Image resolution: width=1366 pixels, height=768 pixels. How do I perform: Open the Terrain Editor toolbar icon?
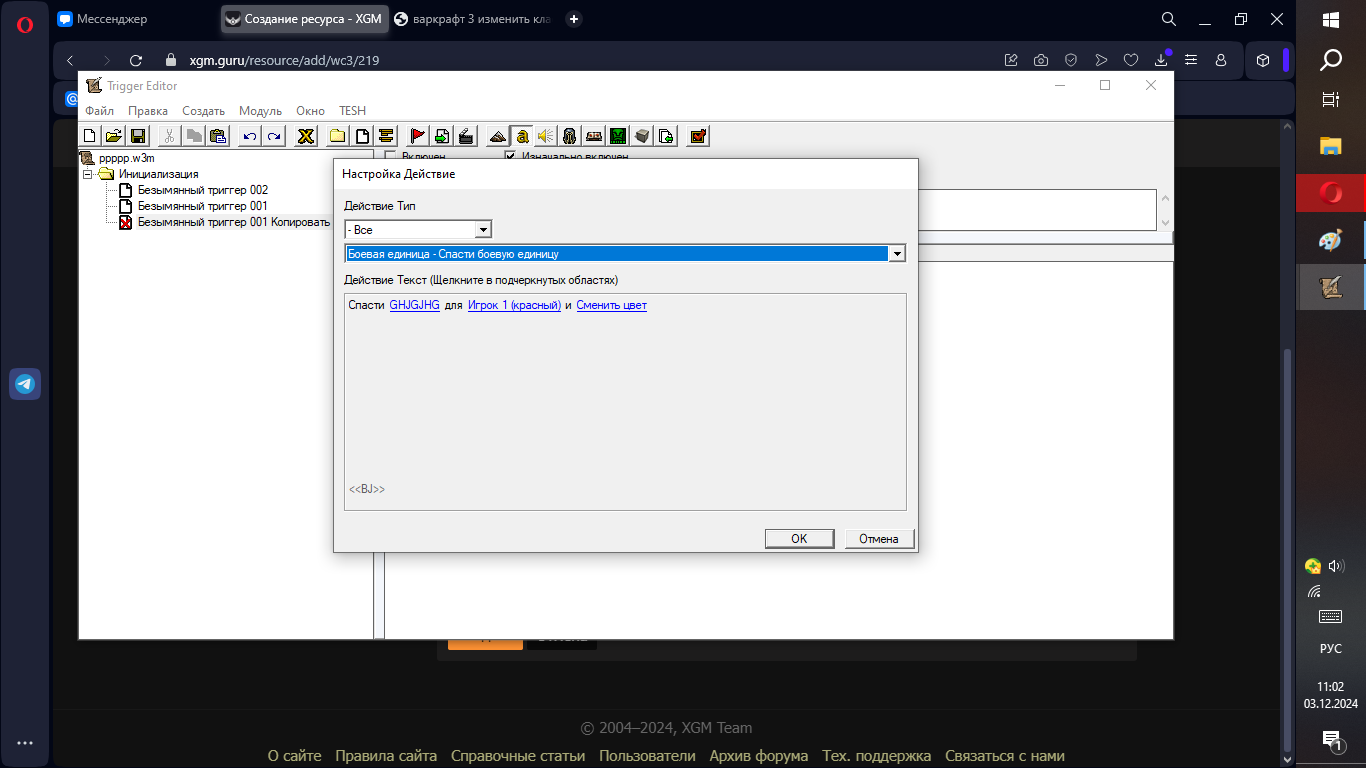[498, 136]
